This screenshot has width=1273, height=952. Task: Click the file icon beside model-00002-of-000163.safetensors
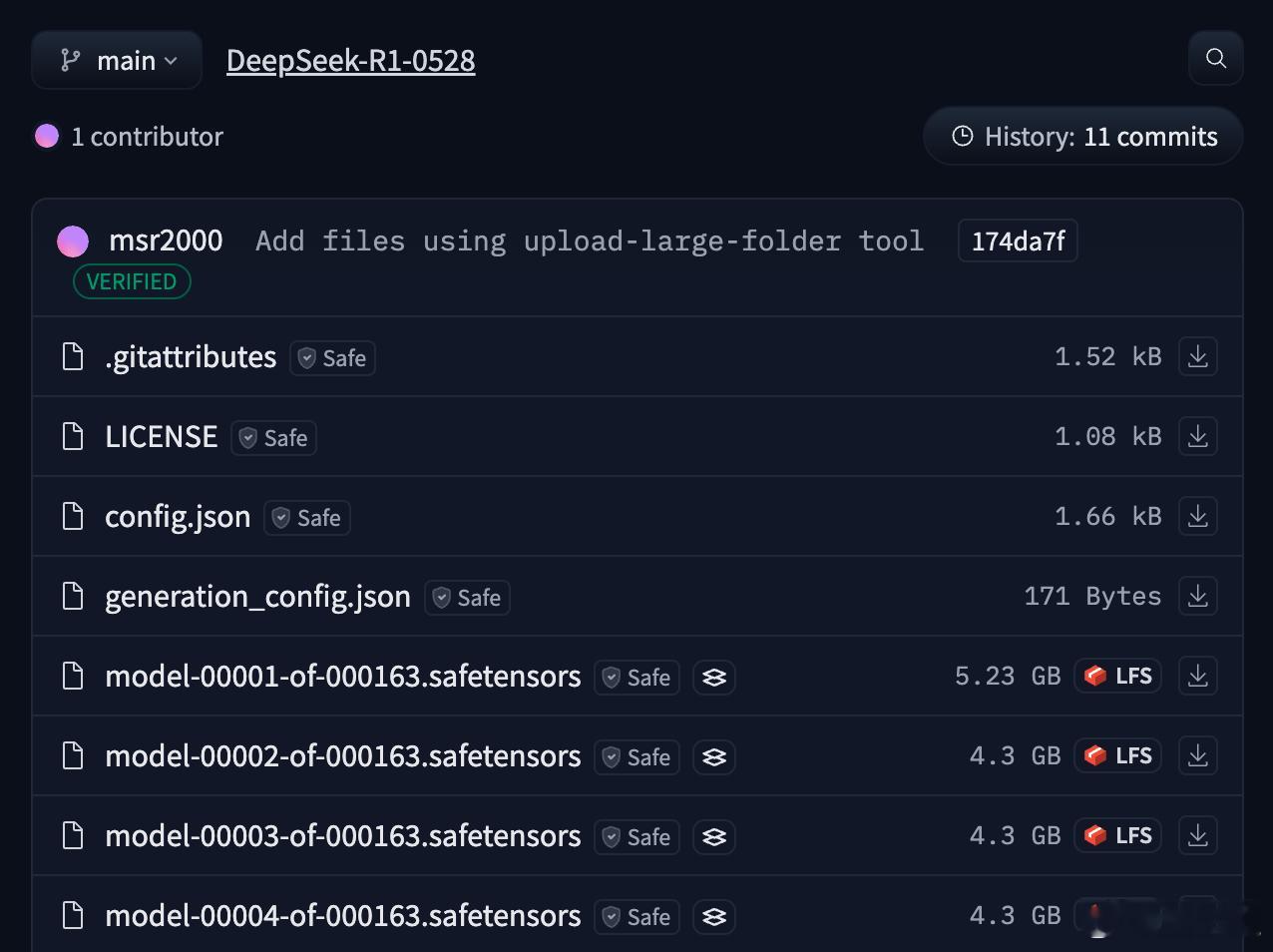[x=73, y=755]
